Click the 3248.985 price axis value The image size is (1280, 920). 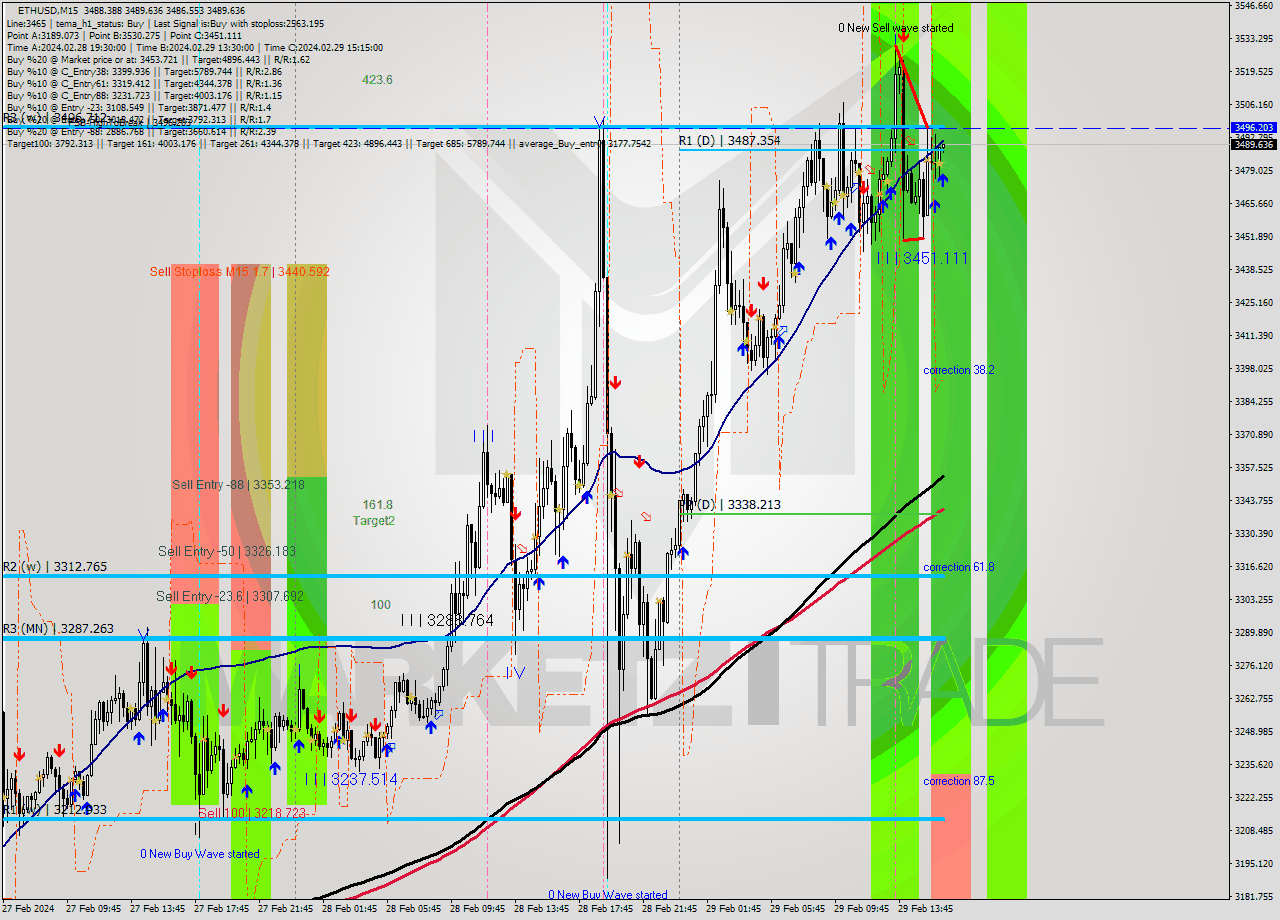[1254, 732]
